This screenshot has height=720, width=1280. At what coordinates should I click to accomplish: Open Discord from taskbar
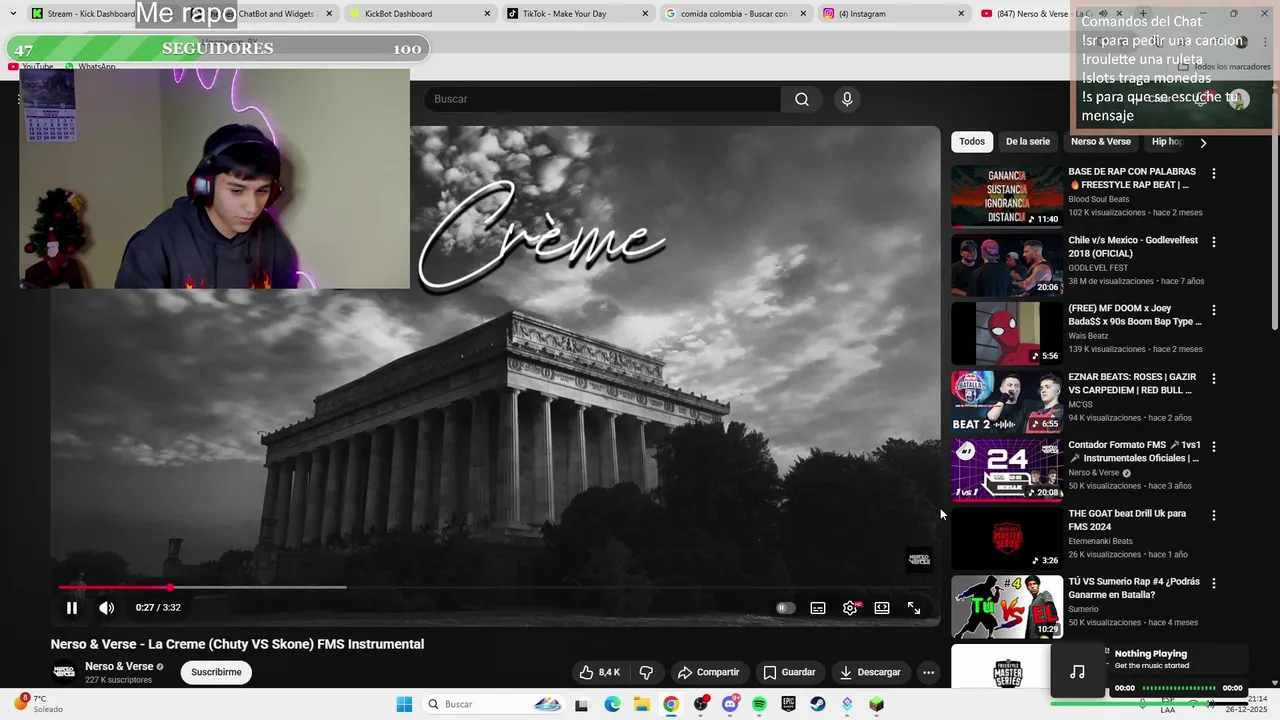pyautogui.click(x=730, y=704)
